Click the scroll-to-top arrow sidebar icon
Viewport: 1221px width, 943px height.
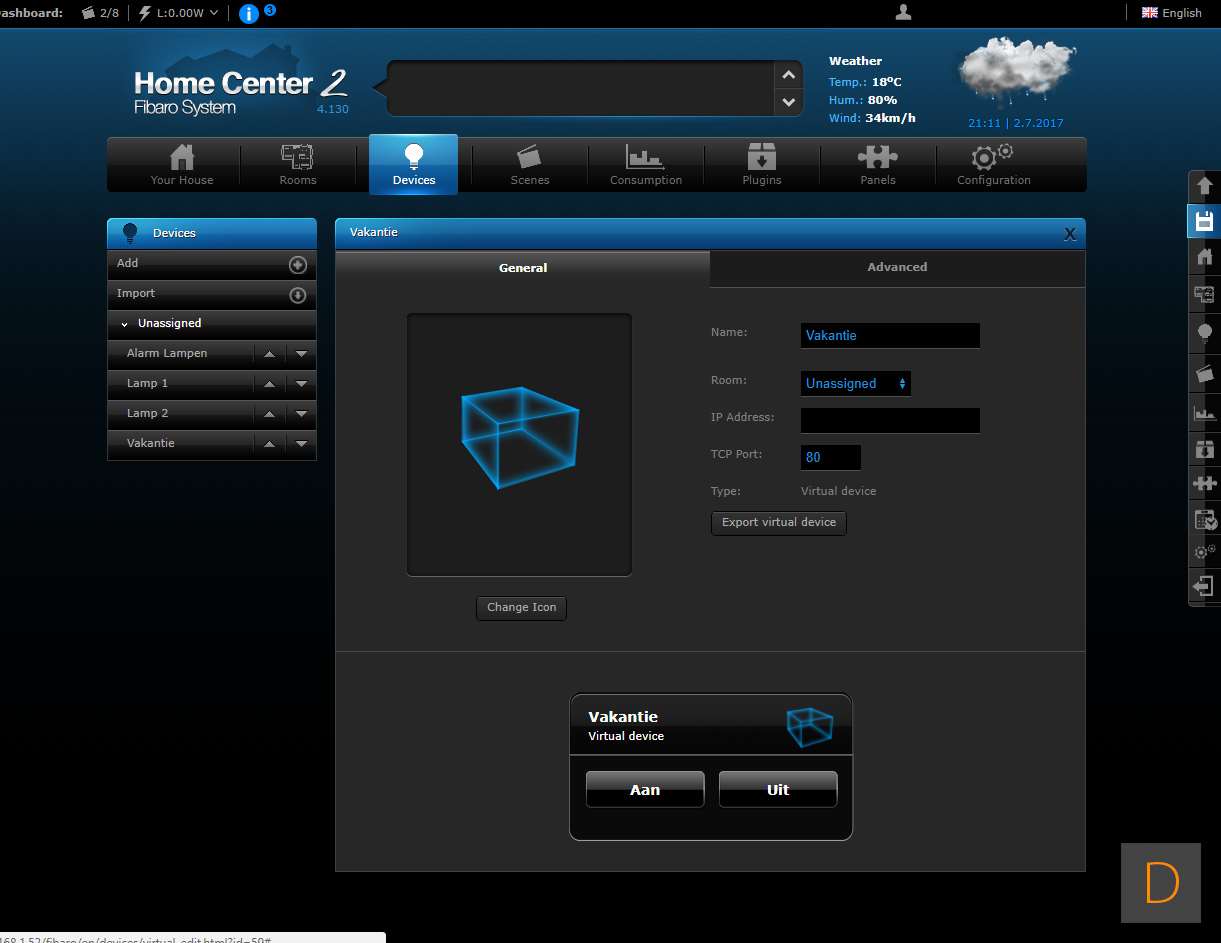coord(1204,186)
